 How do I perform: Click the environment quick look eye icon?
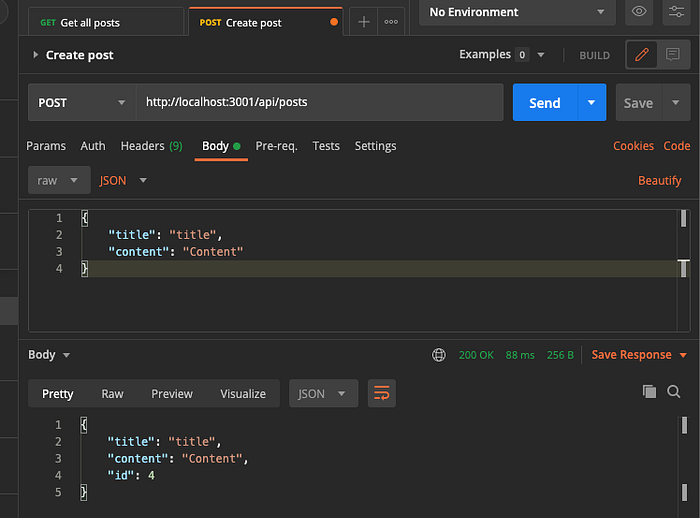(x=639, y=12)
